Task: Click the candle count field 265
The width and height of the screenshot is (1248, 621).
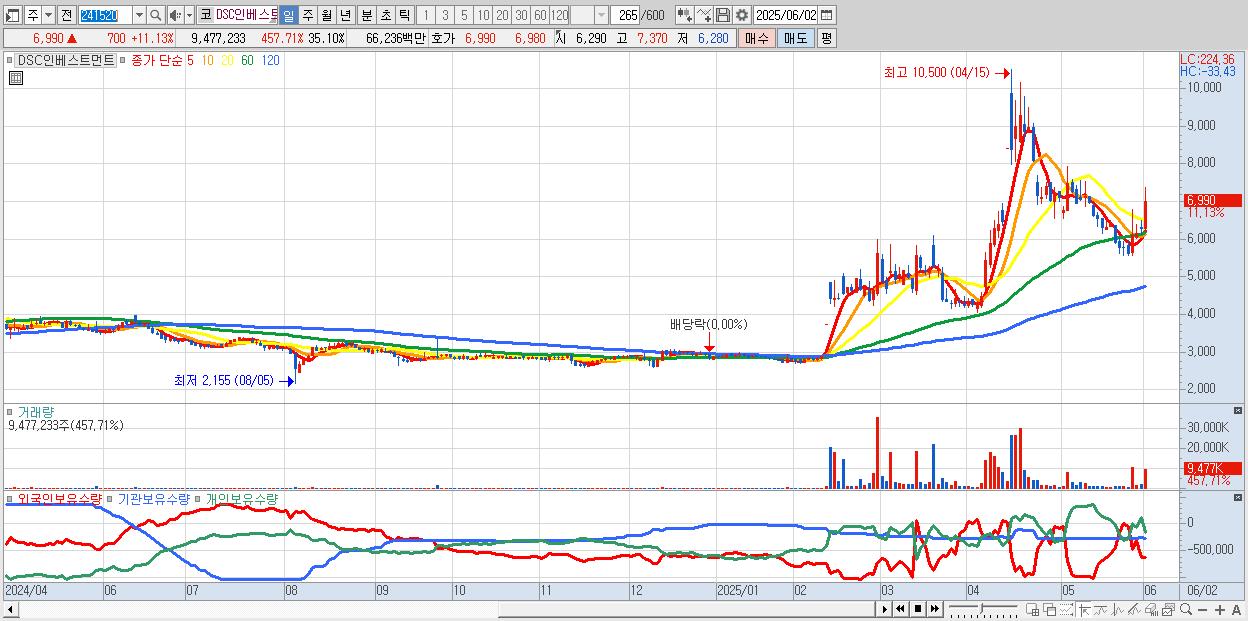Action: click(x=626, y=16)
